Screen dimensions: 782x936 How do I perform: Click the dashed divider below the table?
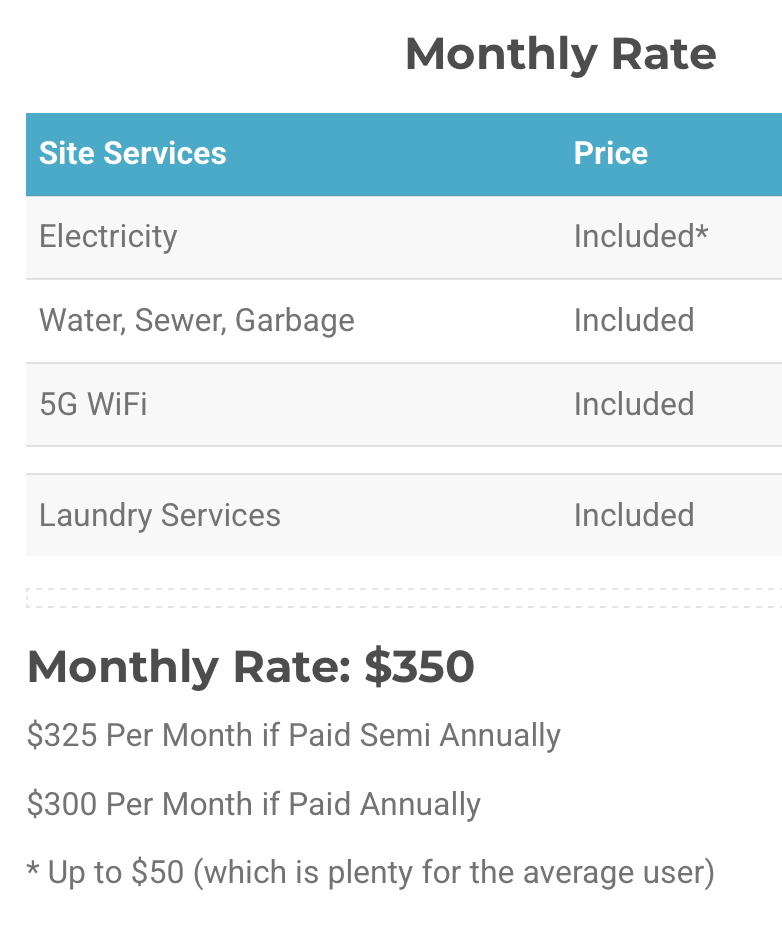click(400, 598)
